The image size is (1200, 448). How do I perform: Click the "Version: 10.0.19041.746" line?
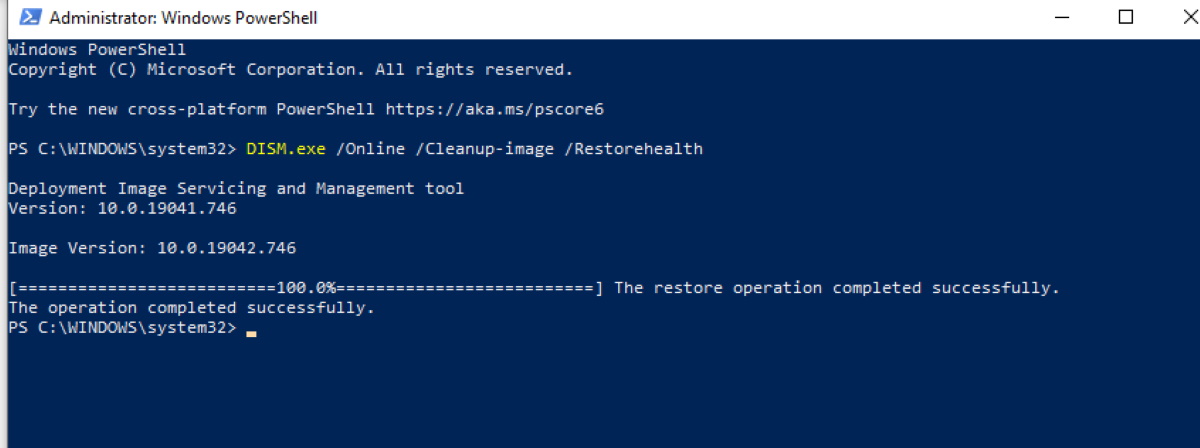pyautogui.click(x=122, y=208)
